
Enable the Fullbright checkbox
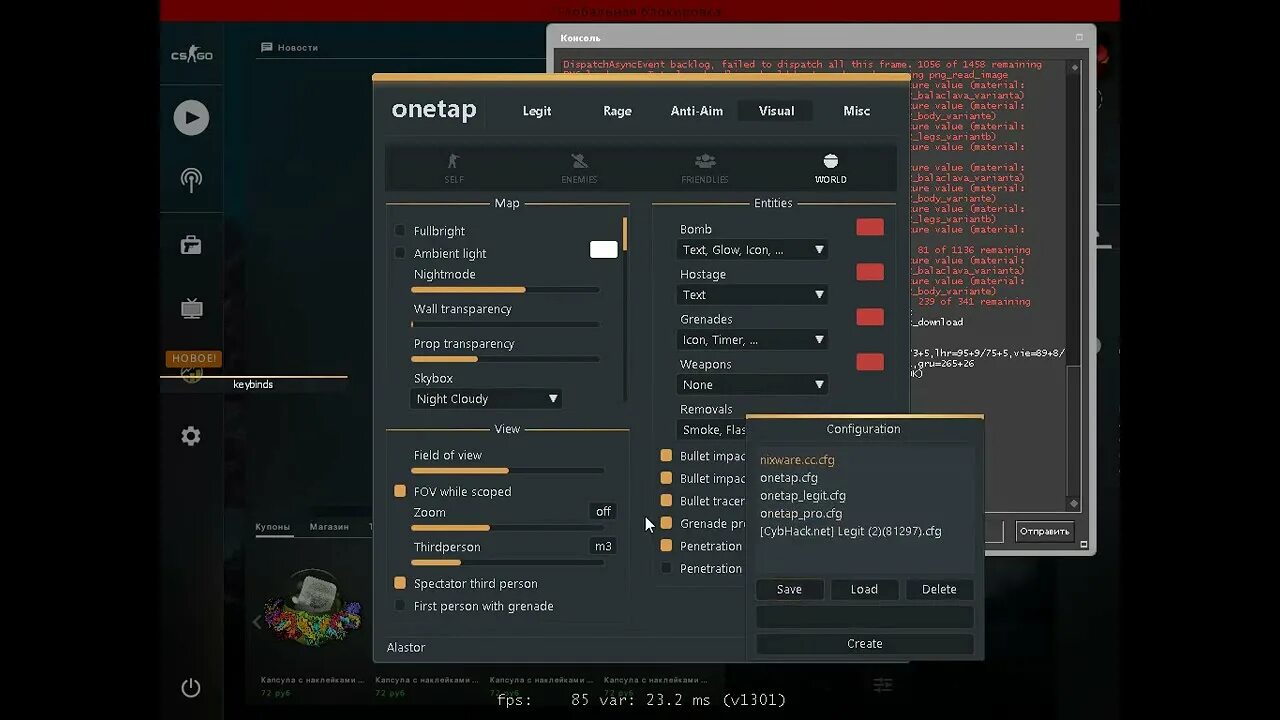coord(400,231)
